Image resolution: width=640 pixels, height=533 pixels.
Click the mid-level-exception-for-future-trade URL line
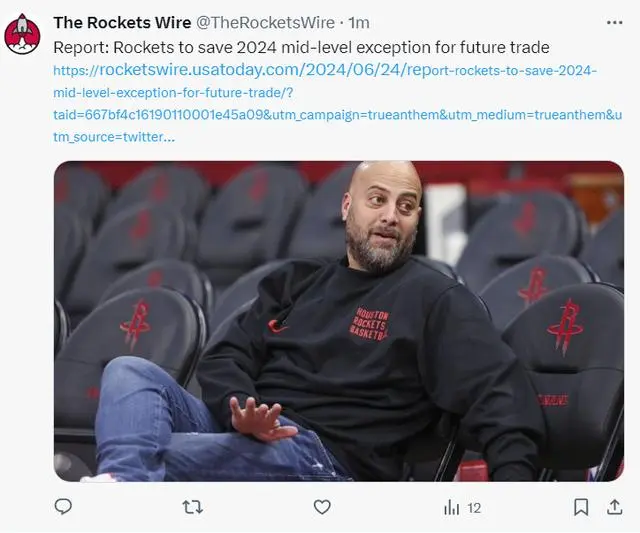point(173,93)
